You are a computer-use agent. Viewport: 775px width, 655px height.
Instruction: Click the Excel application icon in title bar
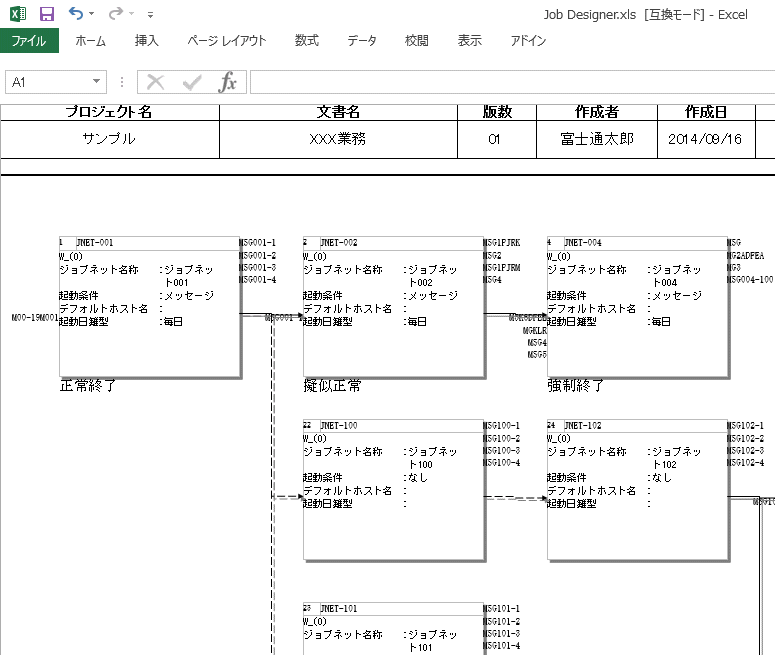pos(17,14)
